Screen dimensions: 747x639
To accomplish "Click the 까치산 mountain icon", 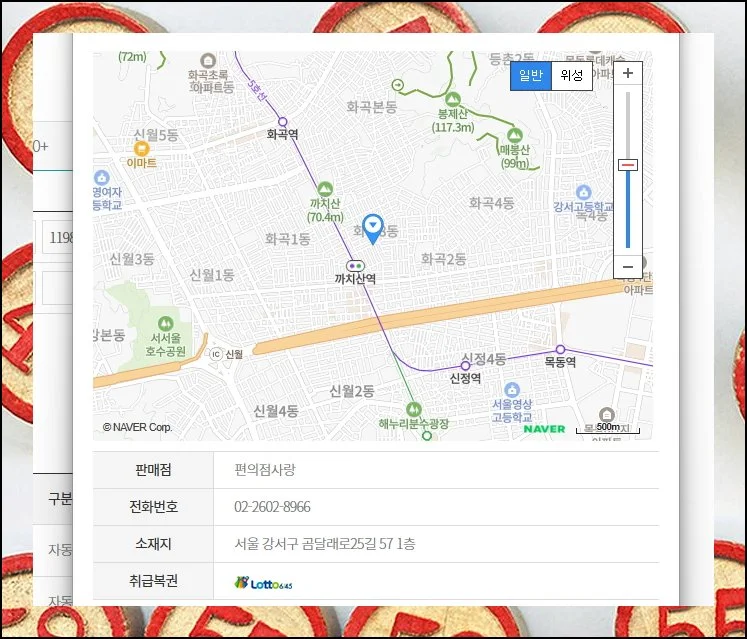I will [325, 189].
